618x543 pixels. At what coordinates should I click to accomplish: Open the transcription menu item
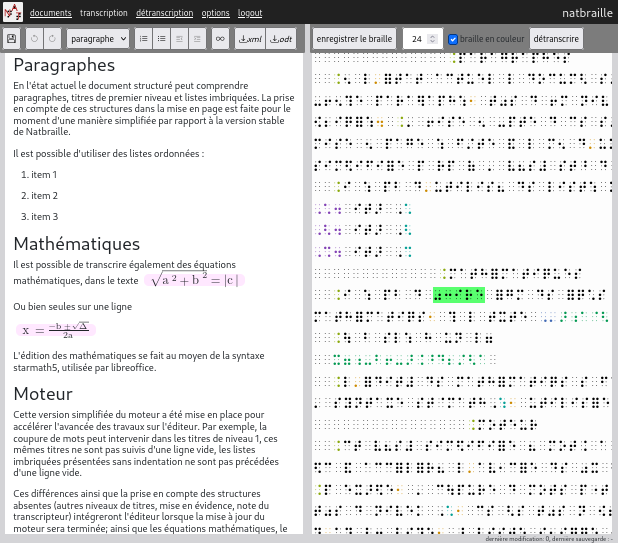point(104,13)
